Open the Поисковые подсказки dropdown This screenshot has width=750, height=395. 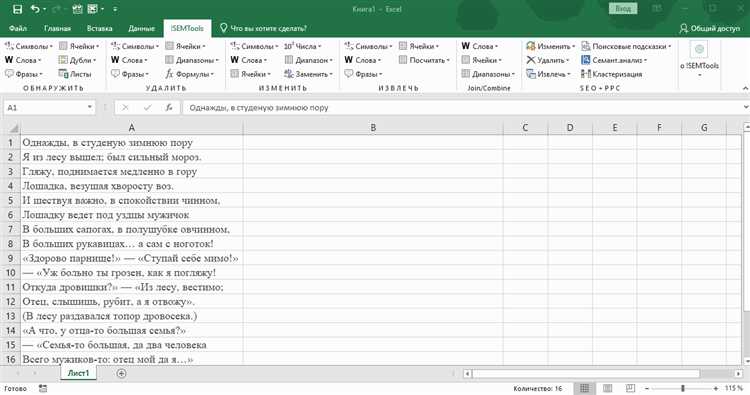click(x=626, y=46)
